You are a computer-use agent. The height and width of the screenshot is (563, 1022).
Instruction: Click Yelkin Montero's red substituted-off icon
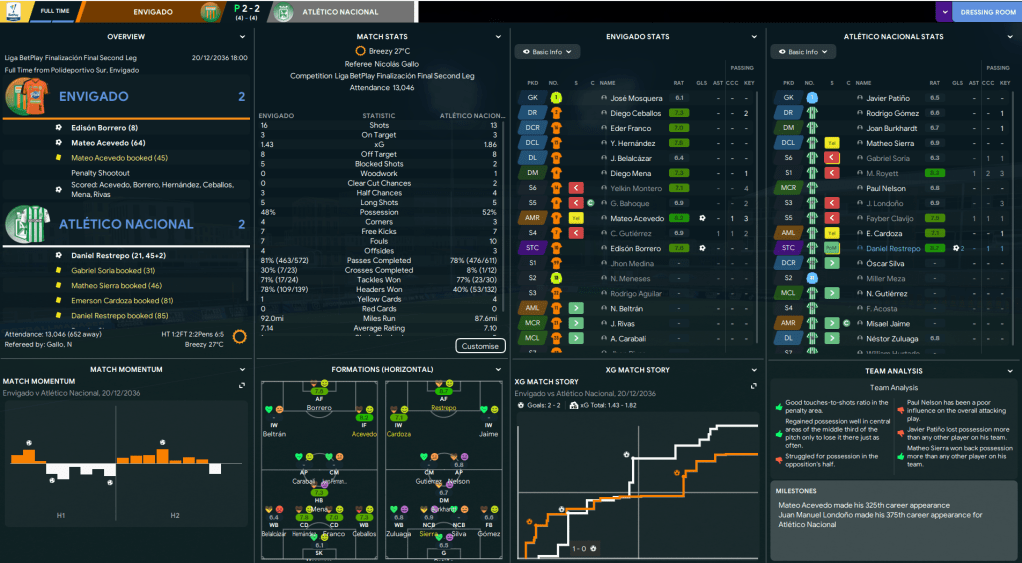576,188
